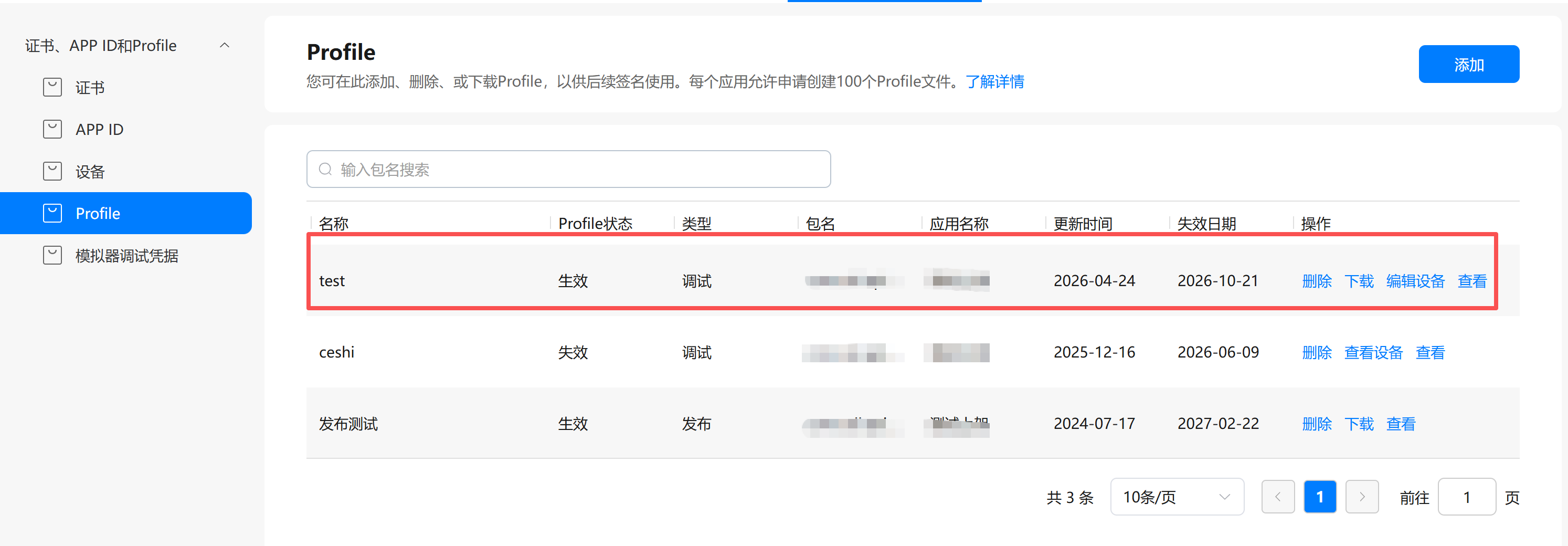Click the 添加 button
This screenshot has height=546, width=1568.
pyautogui.click(x=1468, y=64)
